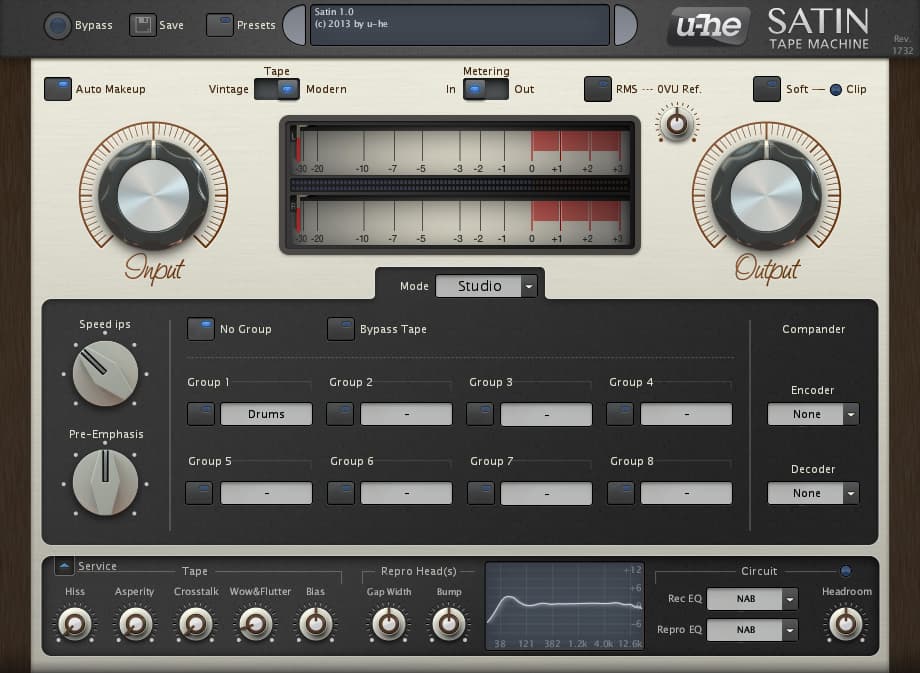Click the u-he logo badge

coord(709,26)
